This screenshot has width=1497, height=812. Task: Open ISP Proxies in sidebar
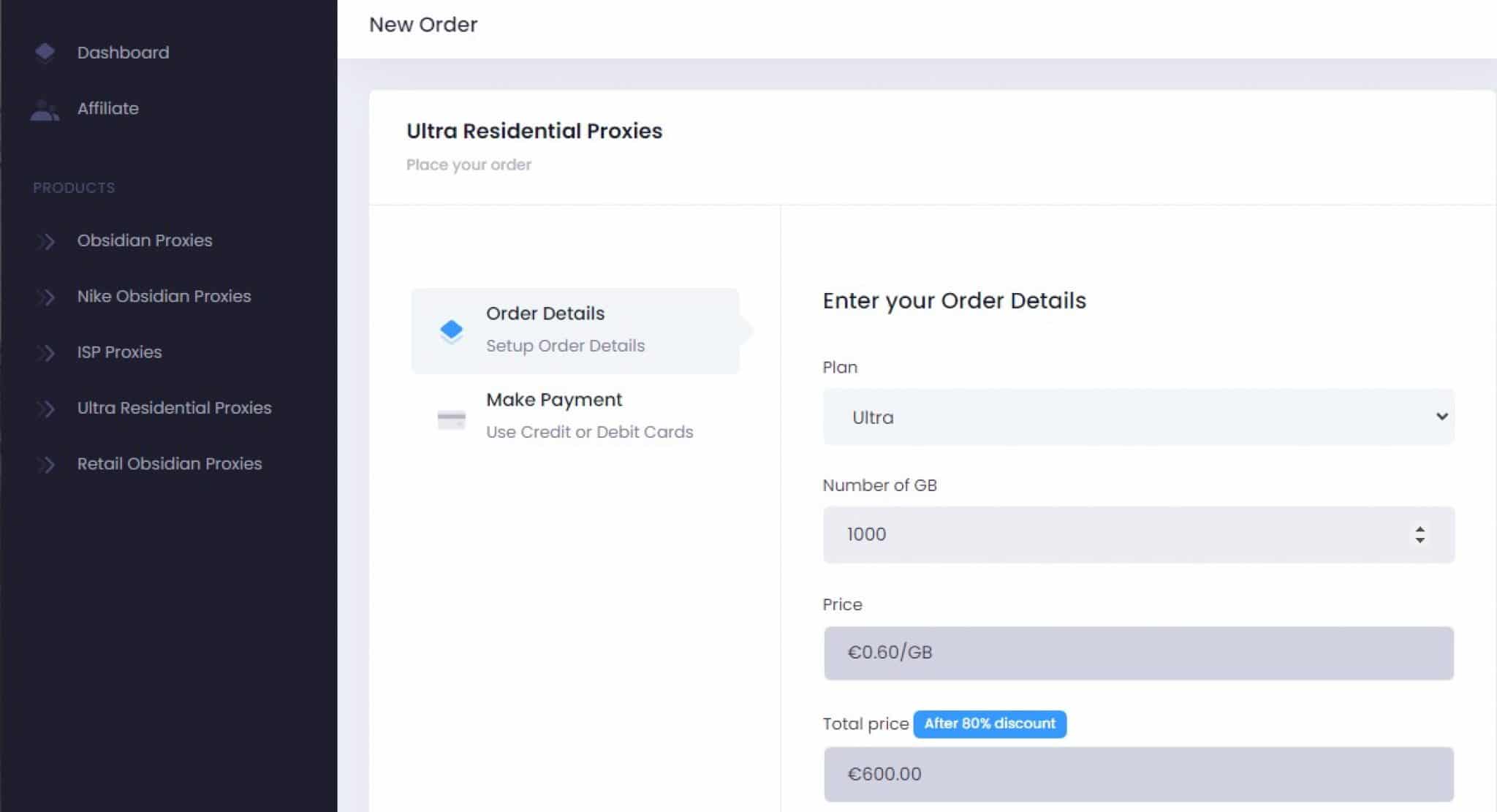tap(119, 352)
